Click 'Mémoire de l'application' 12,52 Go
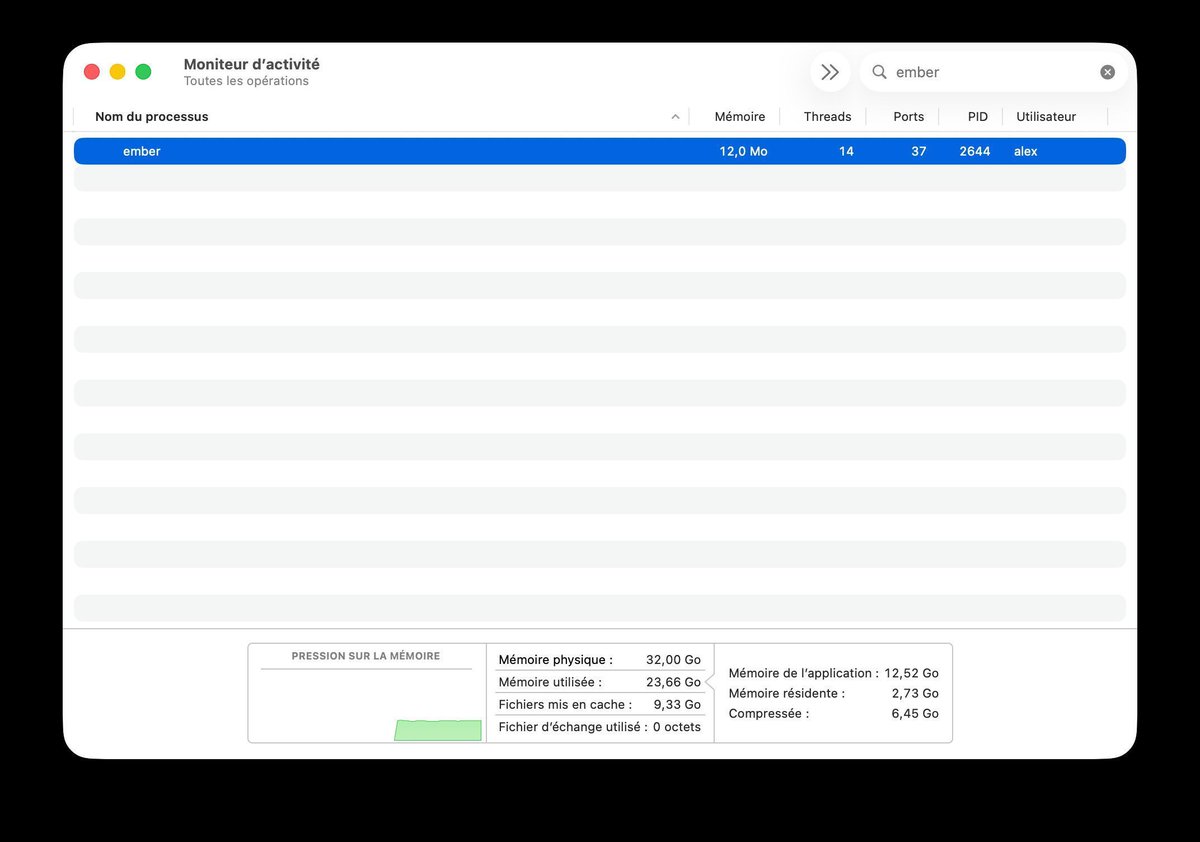 point(911,673)
